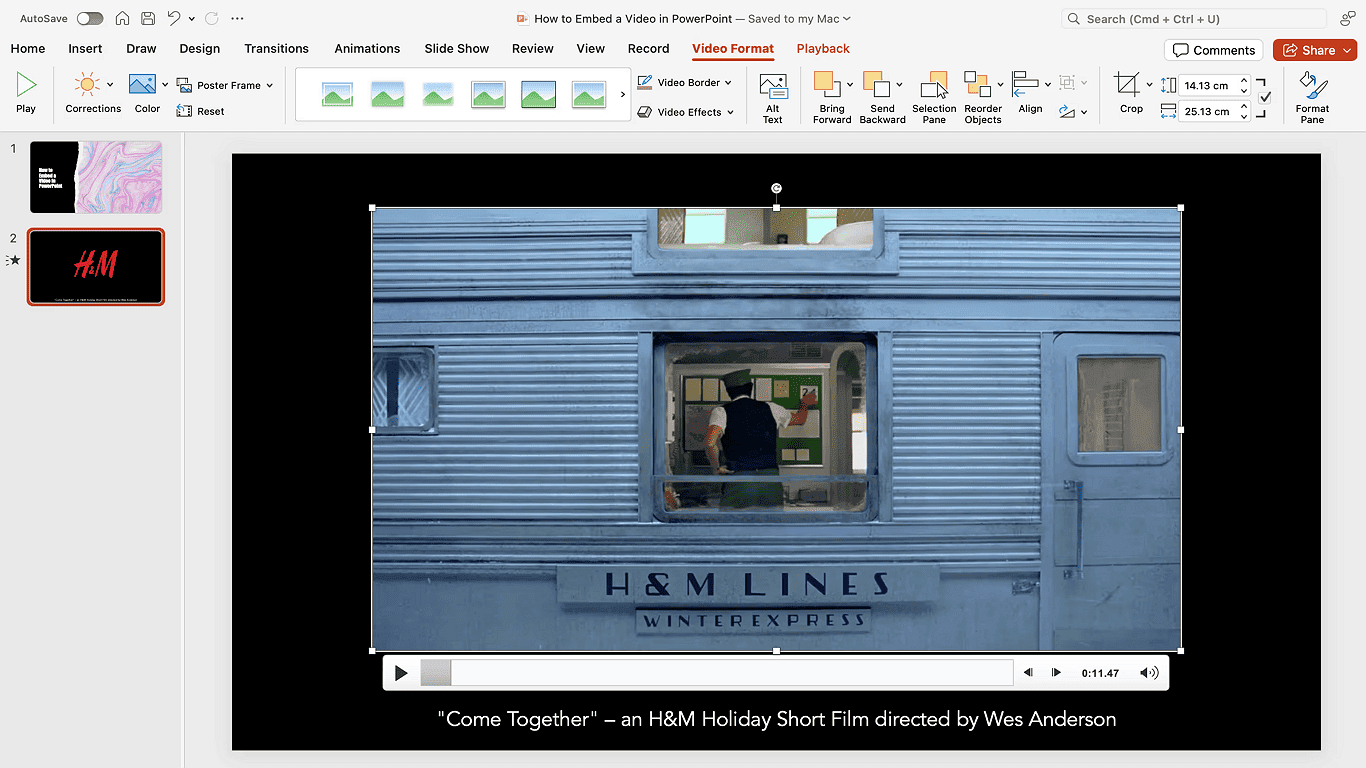Click the video progress bar
This screenshot has width=1366, height=768.
(x=716, y=673)
